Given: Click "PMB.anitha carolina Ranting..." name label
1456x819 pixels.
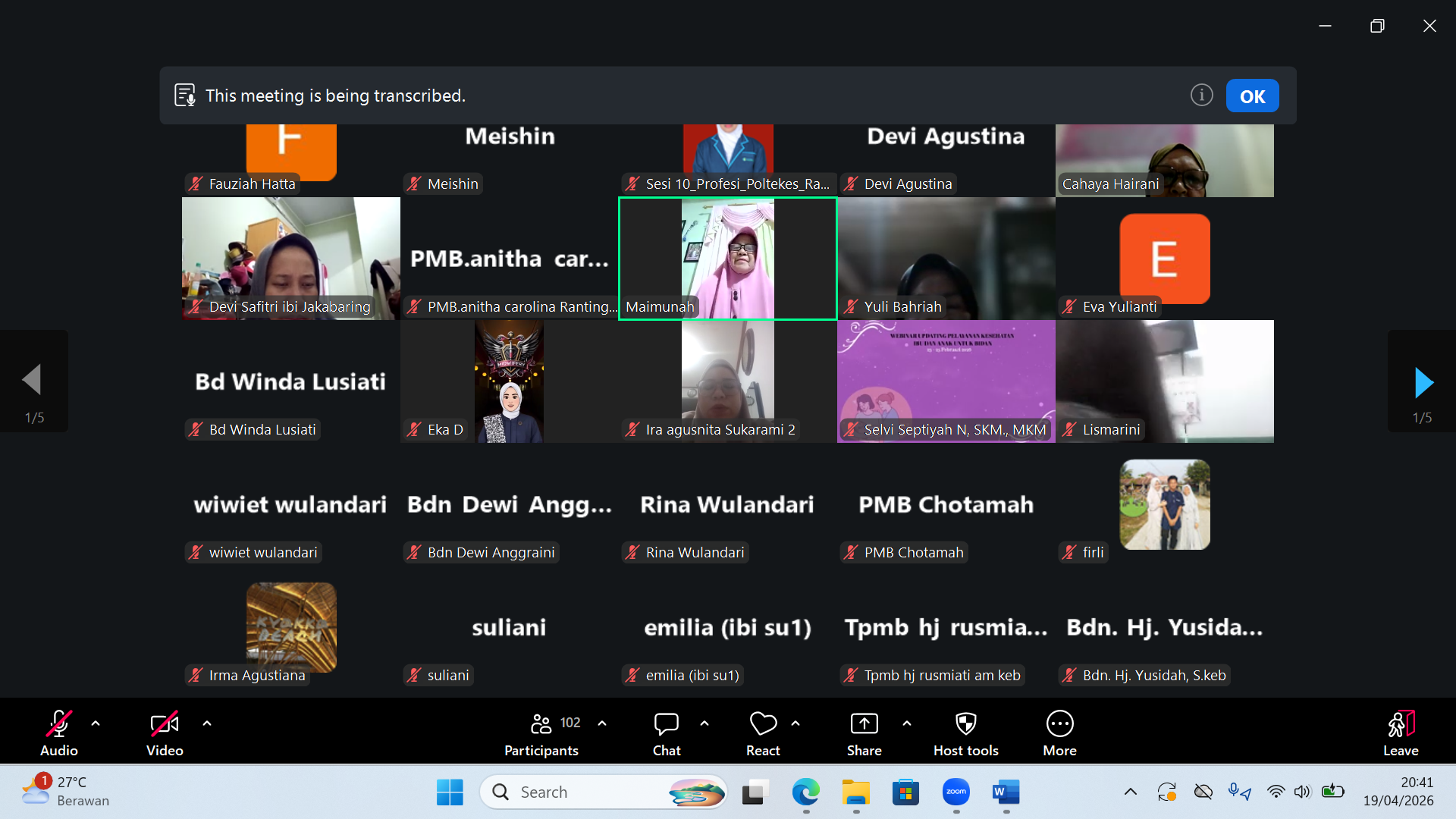Looking at the screenshot, I should pos(522,306).
